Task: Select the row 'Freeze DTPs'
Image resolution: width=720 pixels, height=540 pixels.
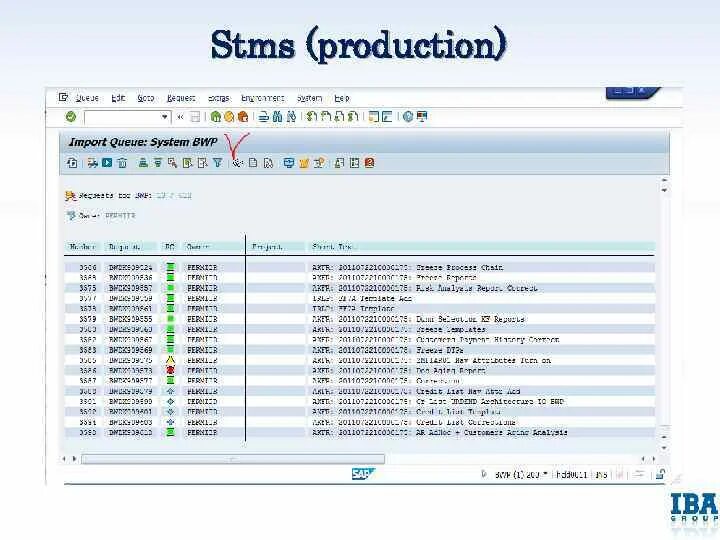Action: click(360, 350)
